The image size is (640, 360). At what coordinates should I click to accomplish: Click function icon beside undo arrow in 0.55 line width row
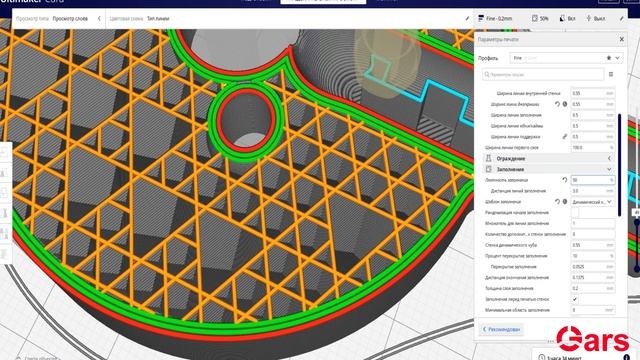point(565,104)
